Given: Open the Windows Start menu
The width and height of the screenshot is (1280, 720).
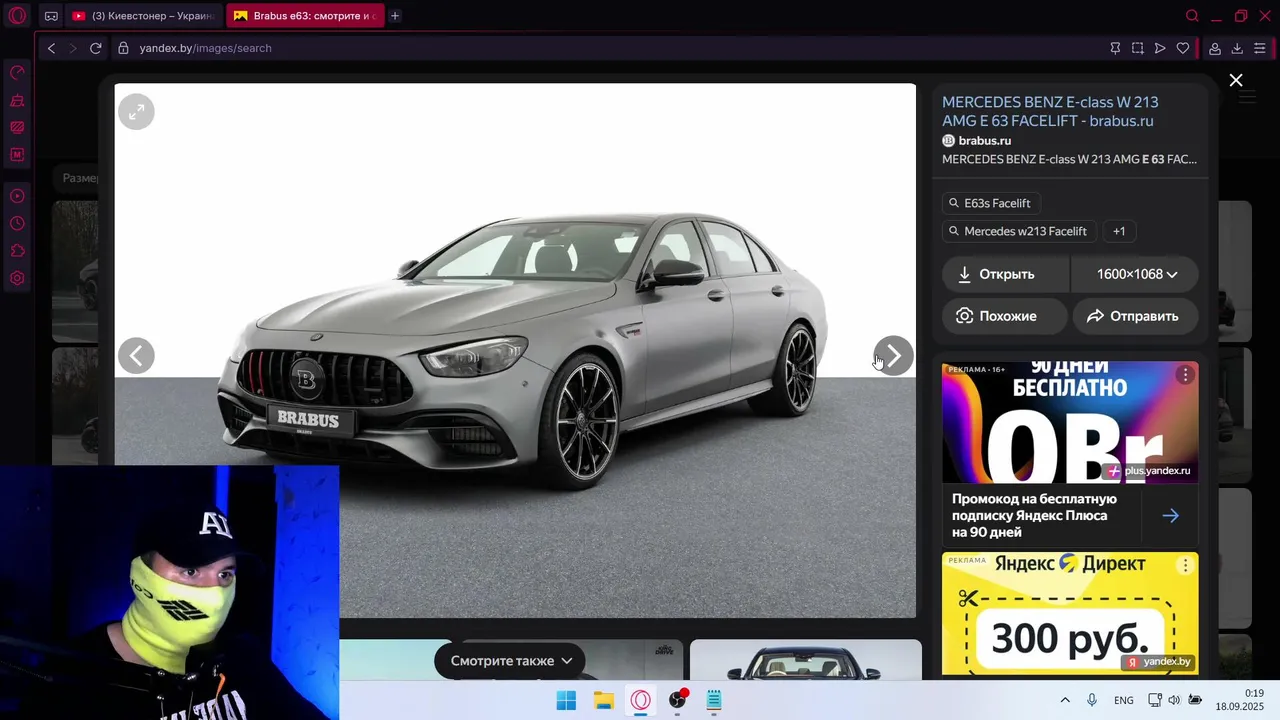Looking at the screenshot, I should tap(566, 700).
